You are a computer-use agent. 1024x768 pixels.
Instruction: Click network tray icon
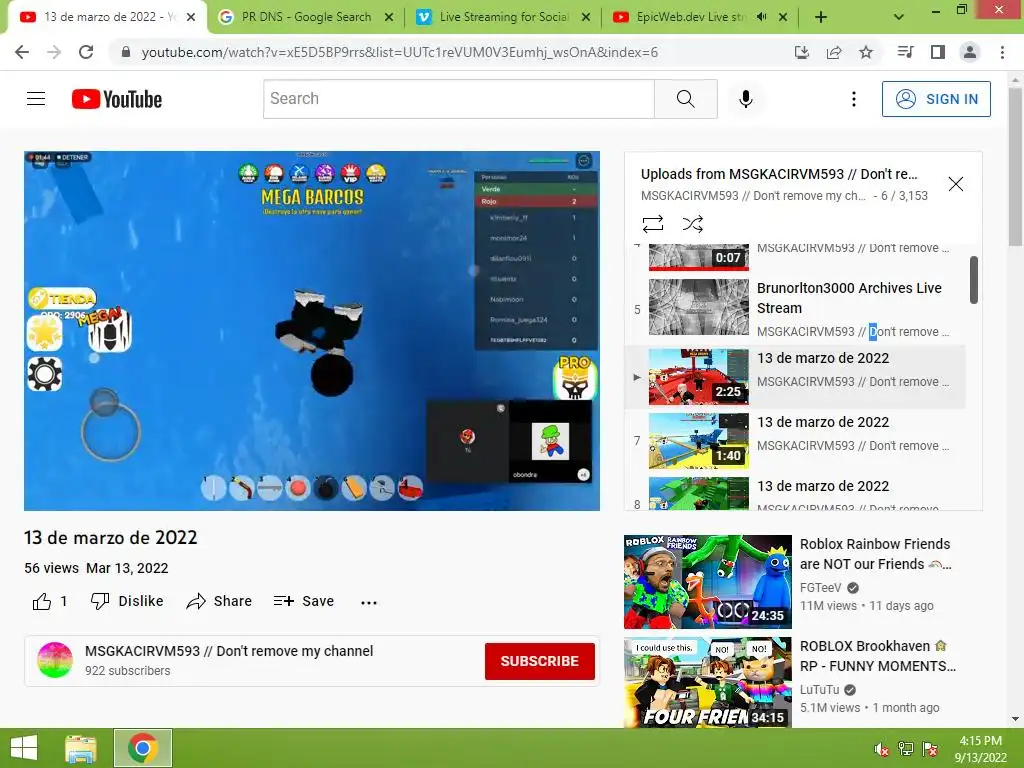pyautogui.click(x=906, y=749)
